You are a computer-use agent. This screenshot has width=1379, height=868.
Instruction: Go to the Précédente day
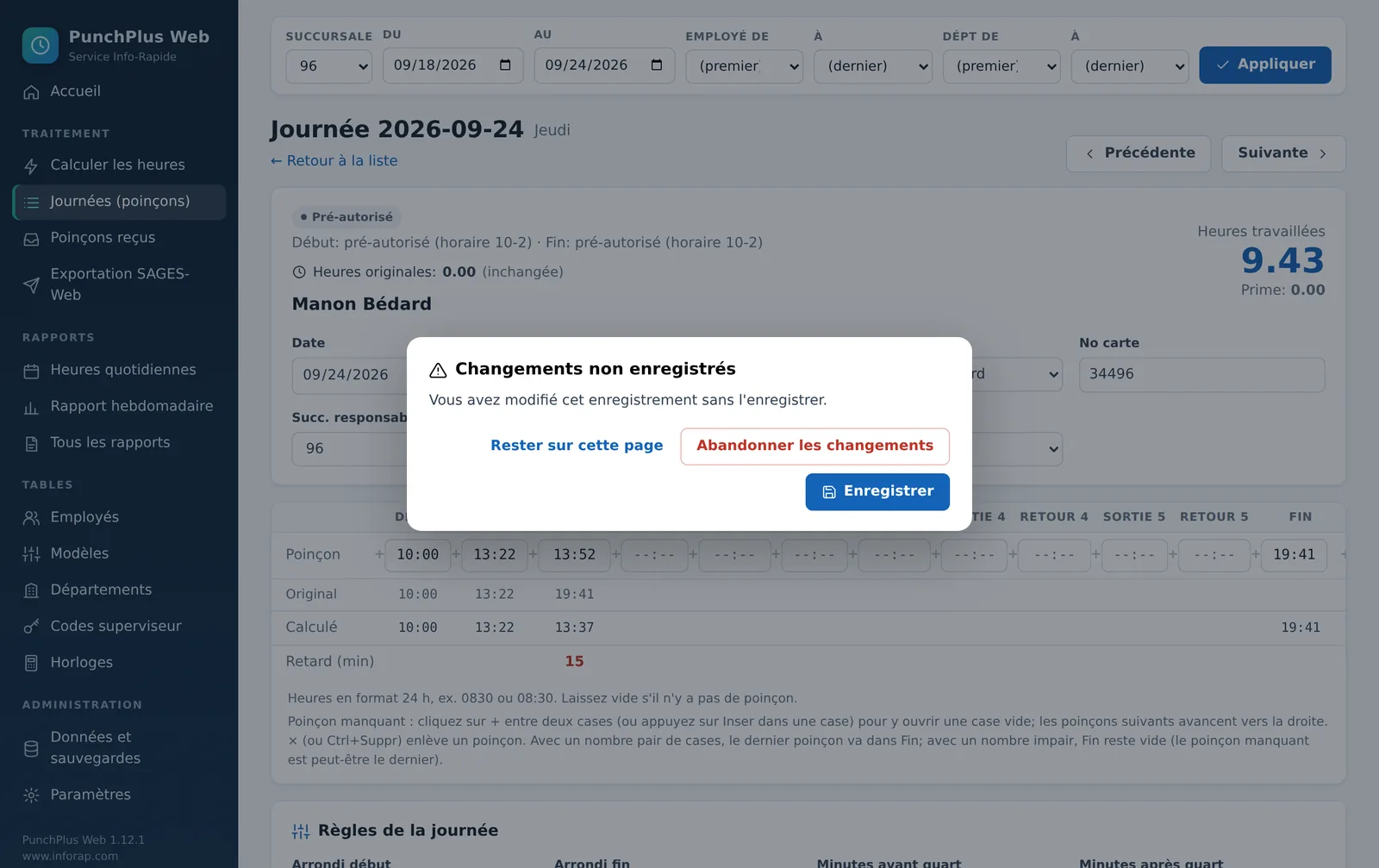point(1138,153)
